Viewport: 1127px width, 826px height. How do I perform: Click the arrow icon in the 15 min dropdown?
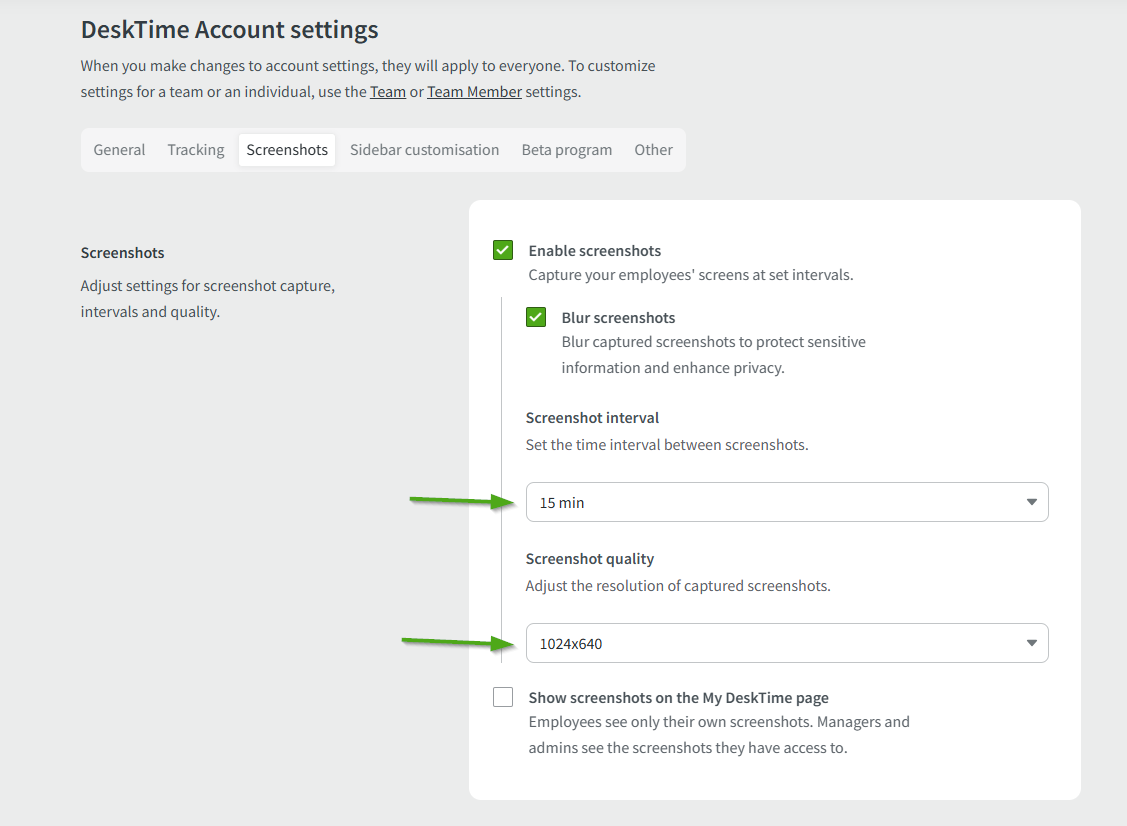point(1032,502)
